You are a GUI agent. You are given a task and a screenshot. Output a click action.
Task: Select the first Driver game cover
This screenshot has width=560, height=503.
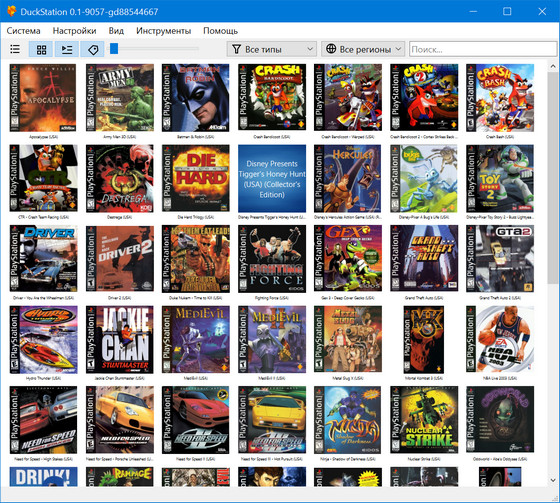(x=44, y=259)
